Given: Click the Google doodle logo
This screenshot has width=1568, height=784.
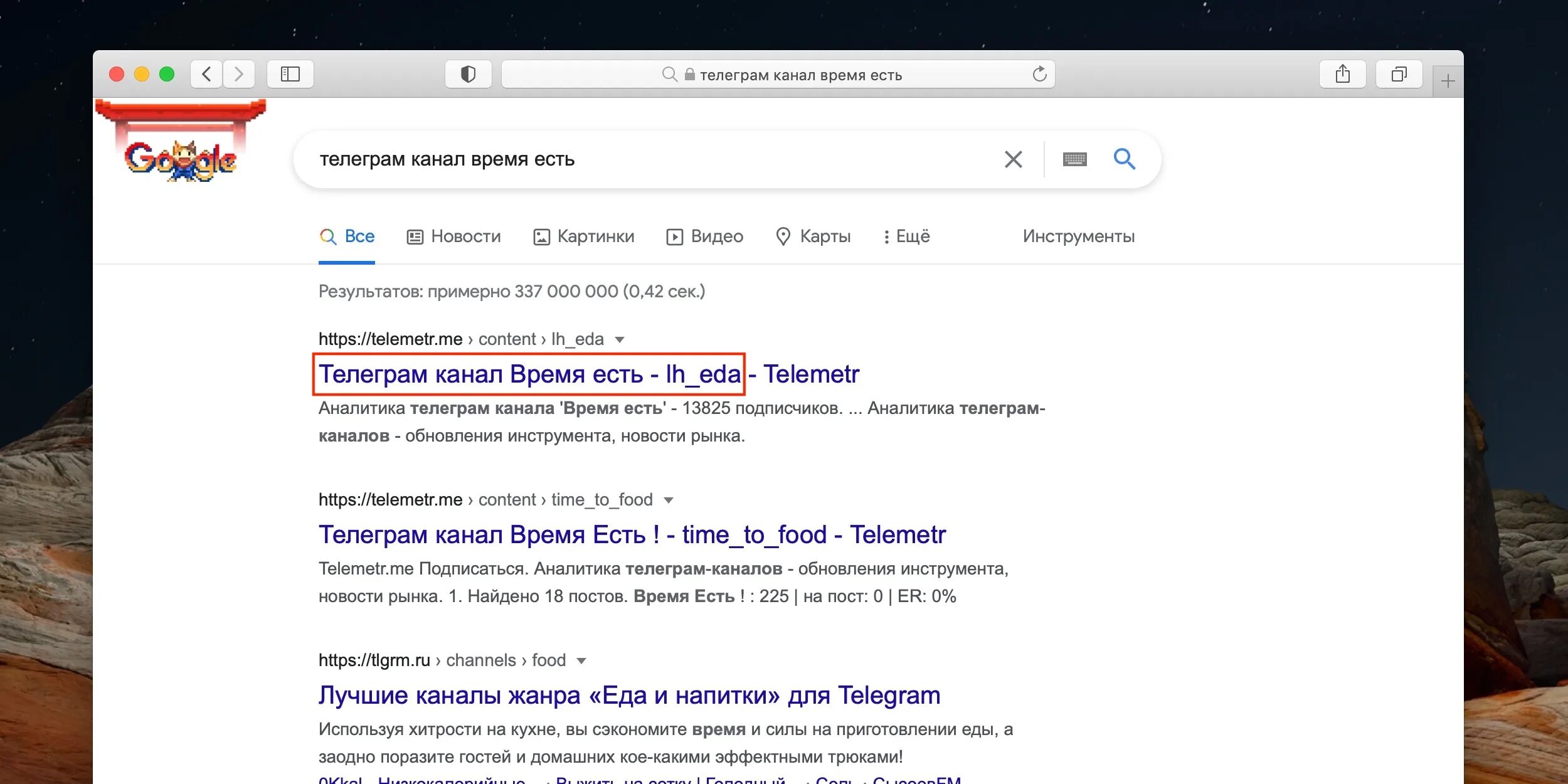Looking at the screenshot, I should coord(181,142).
